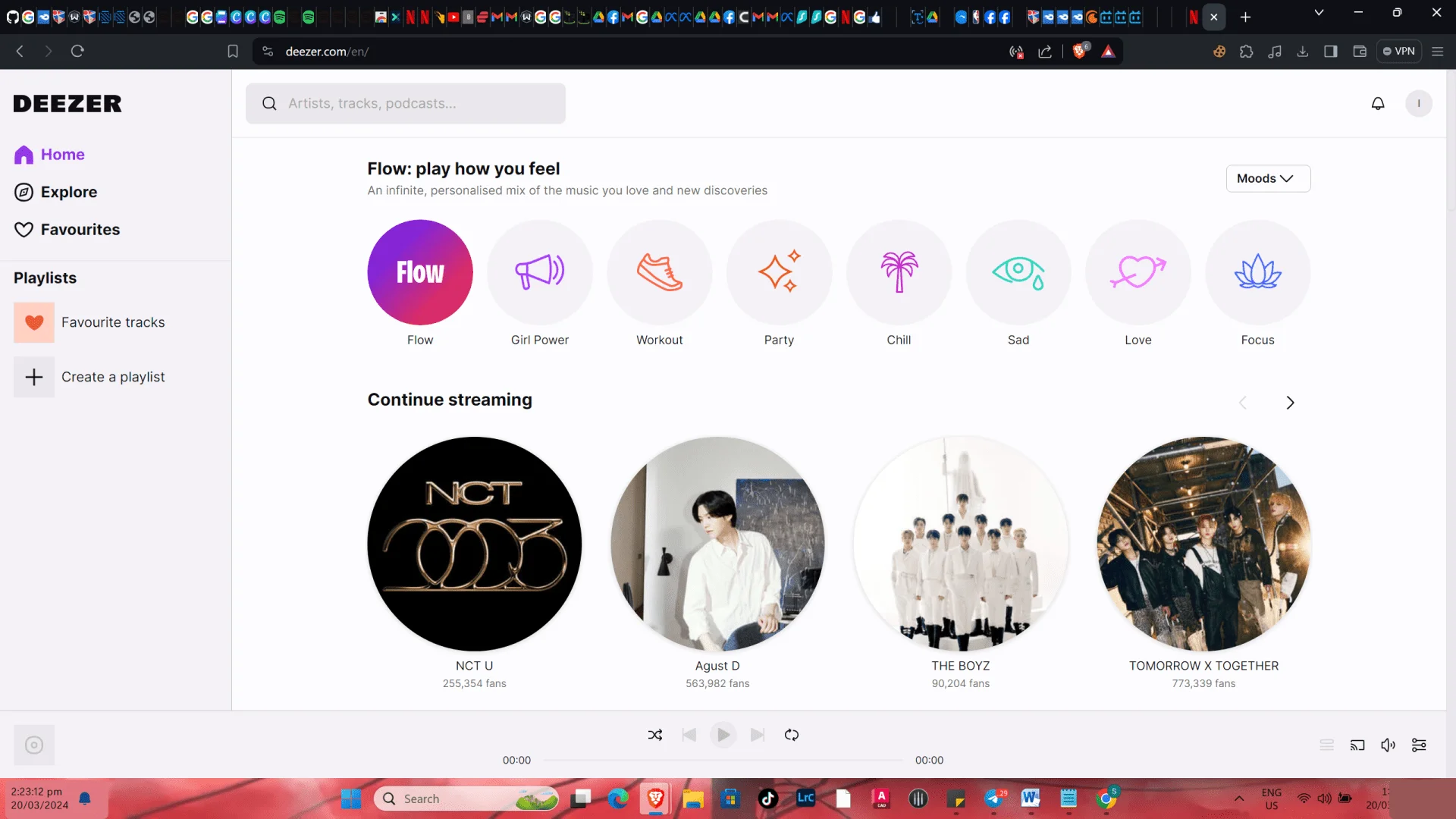Open THE BOYZ artist thumbnail
This screenshot has width=1456, height=819.
point(961,544)
